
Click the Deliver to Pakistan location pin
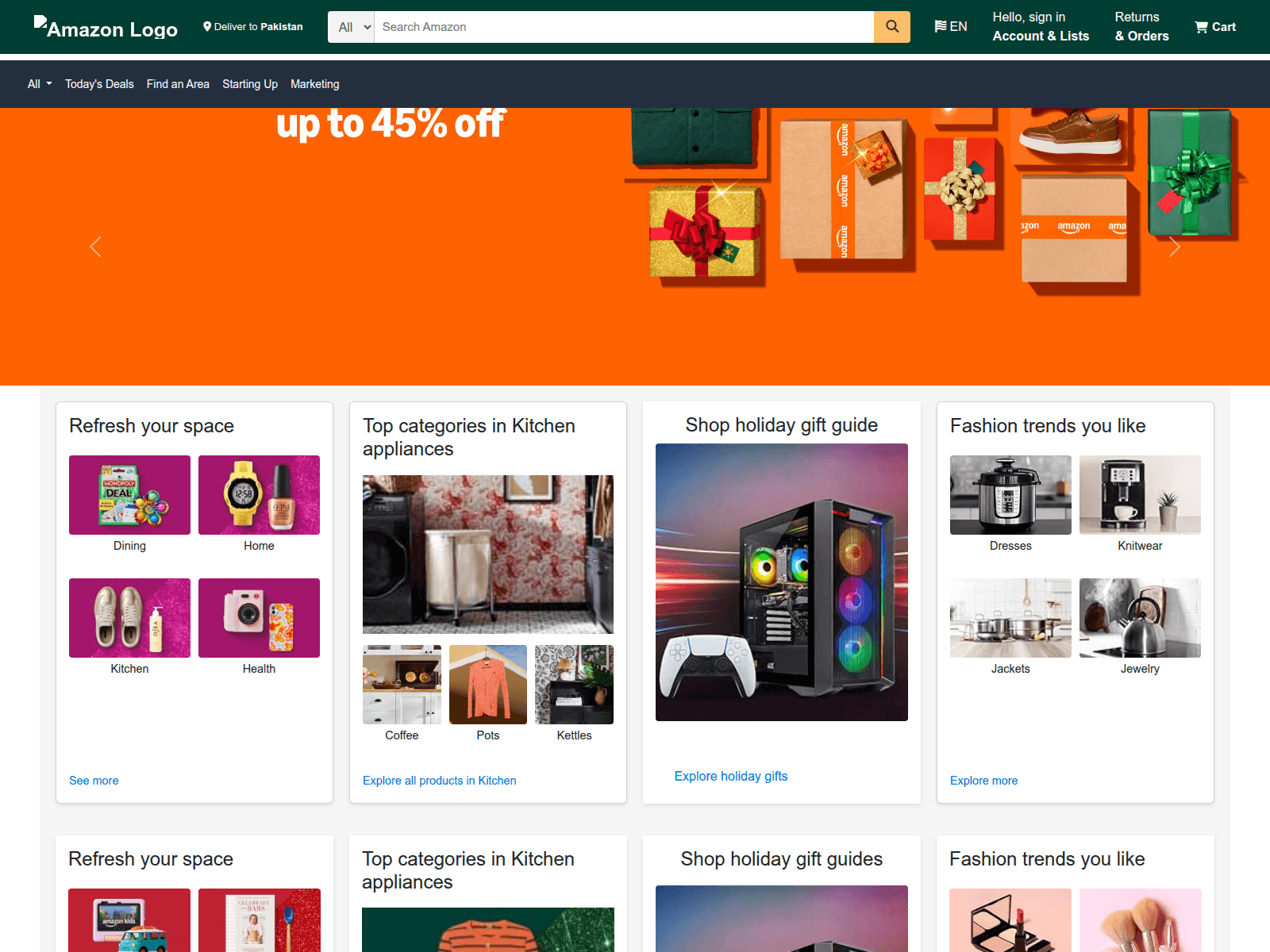[207, 26]
